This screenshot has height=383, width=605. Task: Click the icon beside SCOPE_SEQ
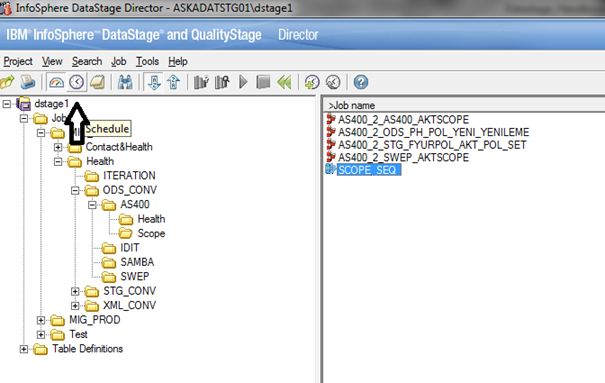point(330,169)
